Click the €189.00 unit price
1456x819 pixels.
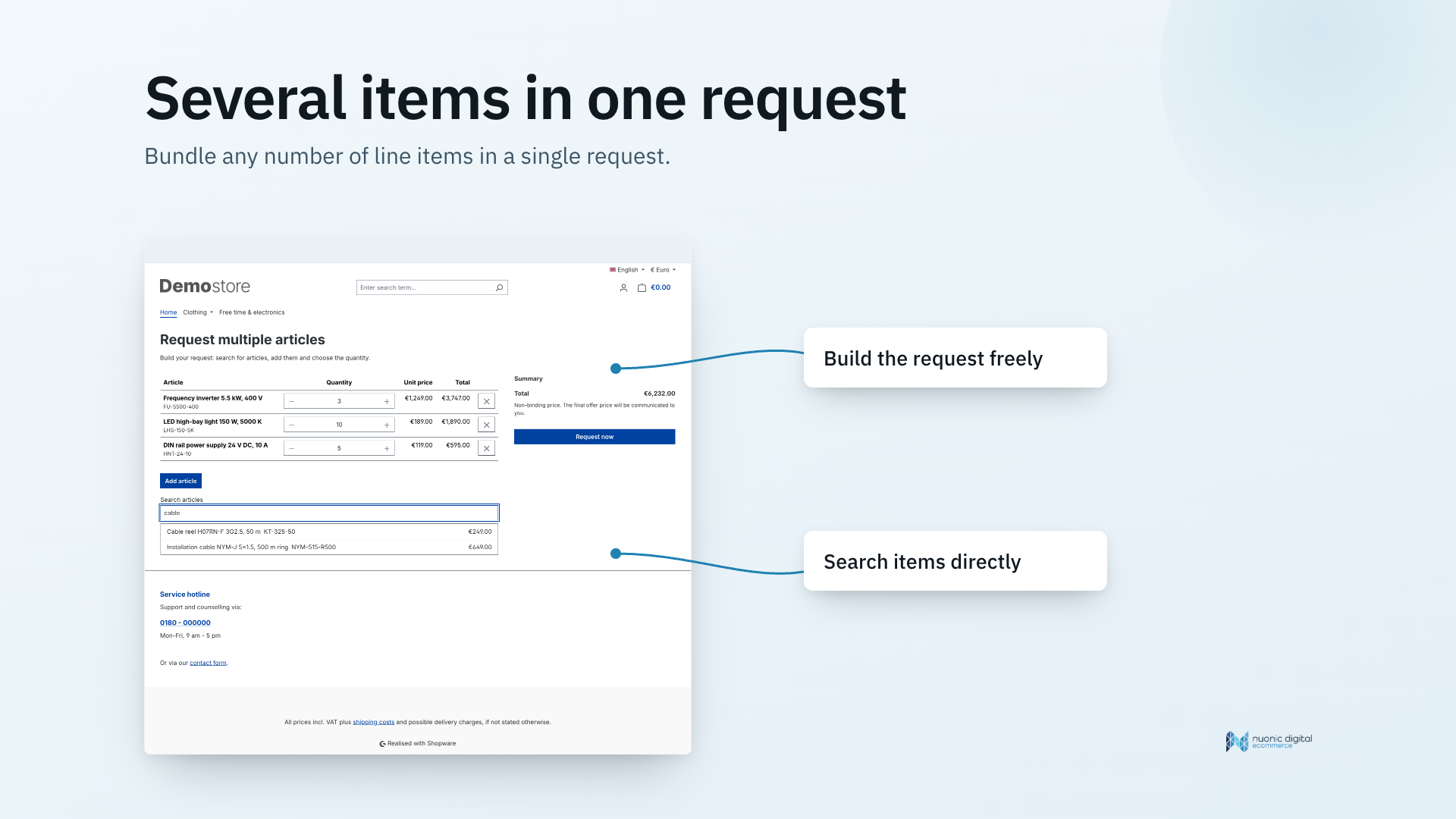(x=422, y=422)
